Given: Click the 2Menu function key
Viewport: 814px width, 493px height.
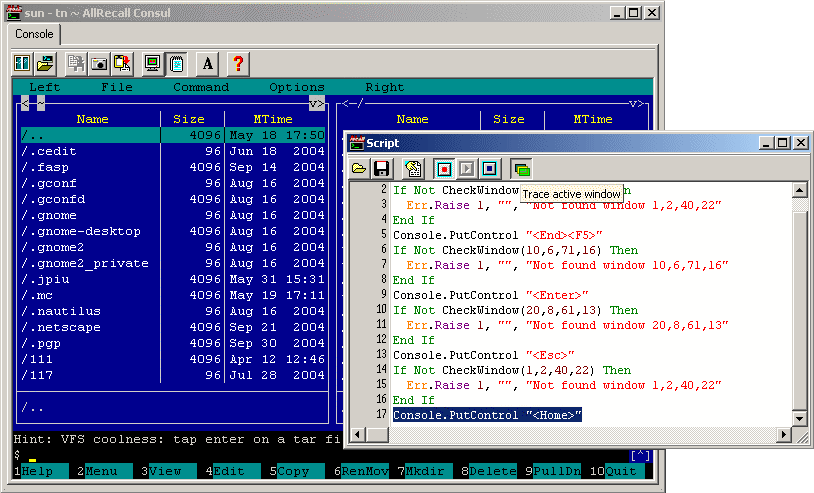Looking at the screenshot, I should (x=105, y=471).
